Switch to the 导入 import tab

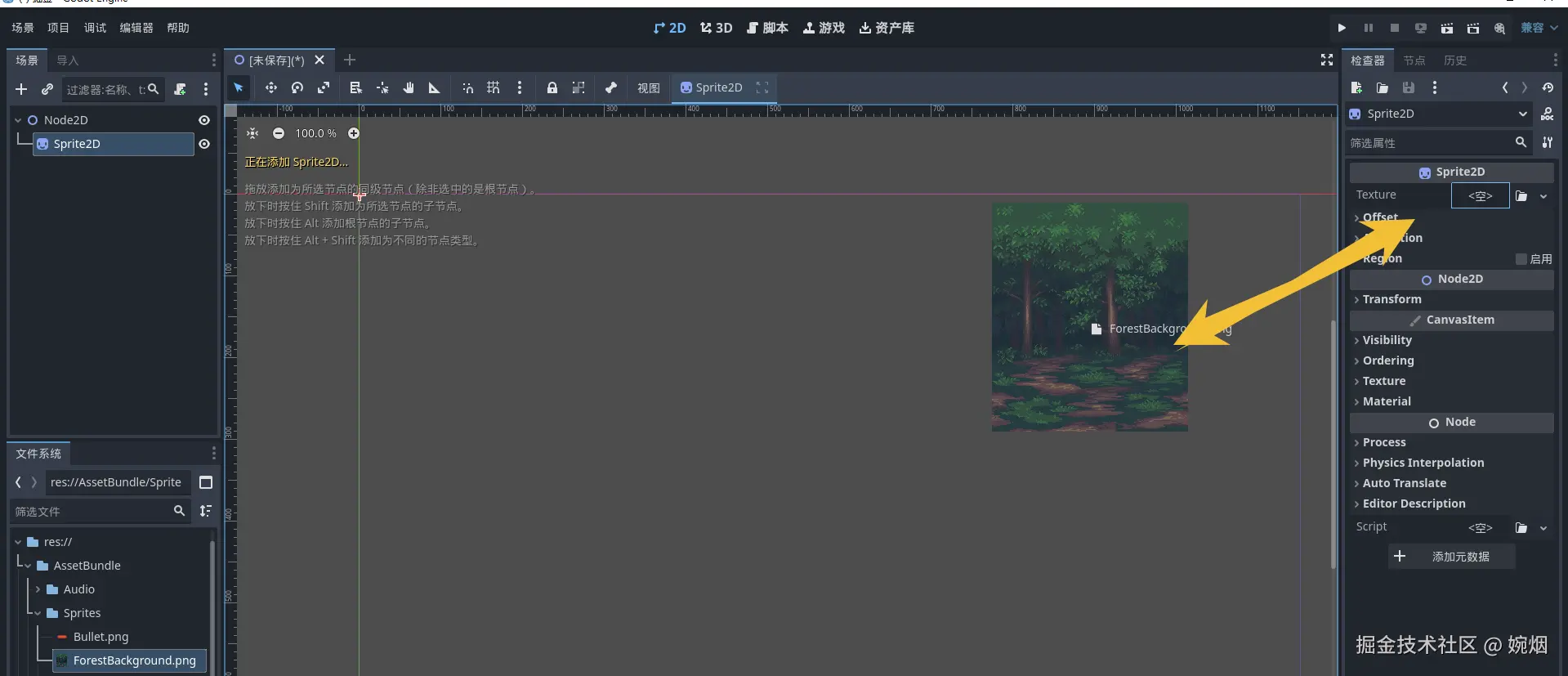click(x=68, y=60)
